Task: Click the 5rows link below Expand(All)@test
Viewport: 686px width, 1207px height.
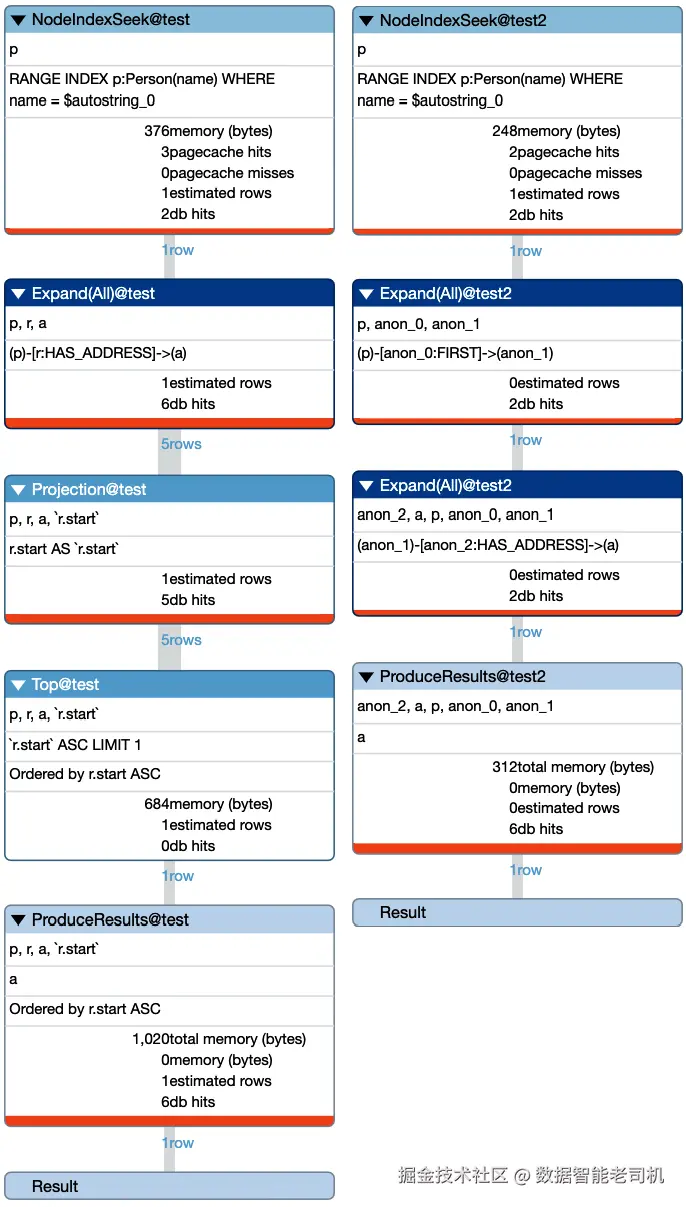Action: (181, 444)
